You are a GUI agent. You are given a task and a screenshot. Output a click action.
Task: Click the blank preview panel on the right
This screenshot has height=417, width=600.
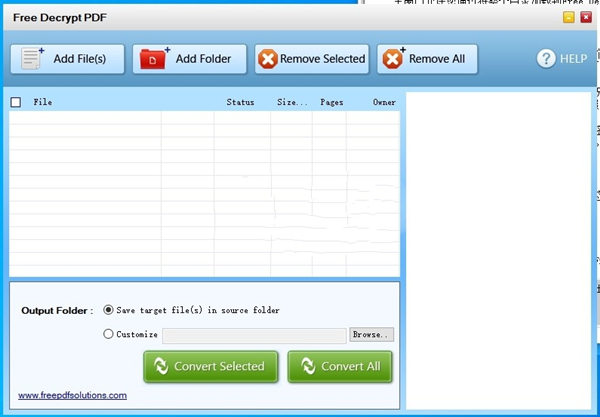tap(498, 250)
